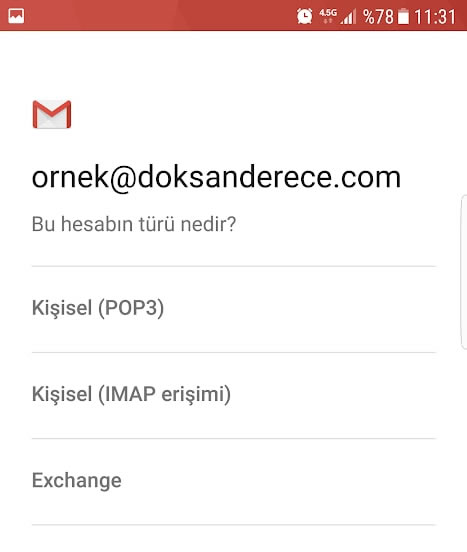Tap the '@' symbol in the email address
The width and height of the screenshot is (467, 552).
[x=122, y=178]
